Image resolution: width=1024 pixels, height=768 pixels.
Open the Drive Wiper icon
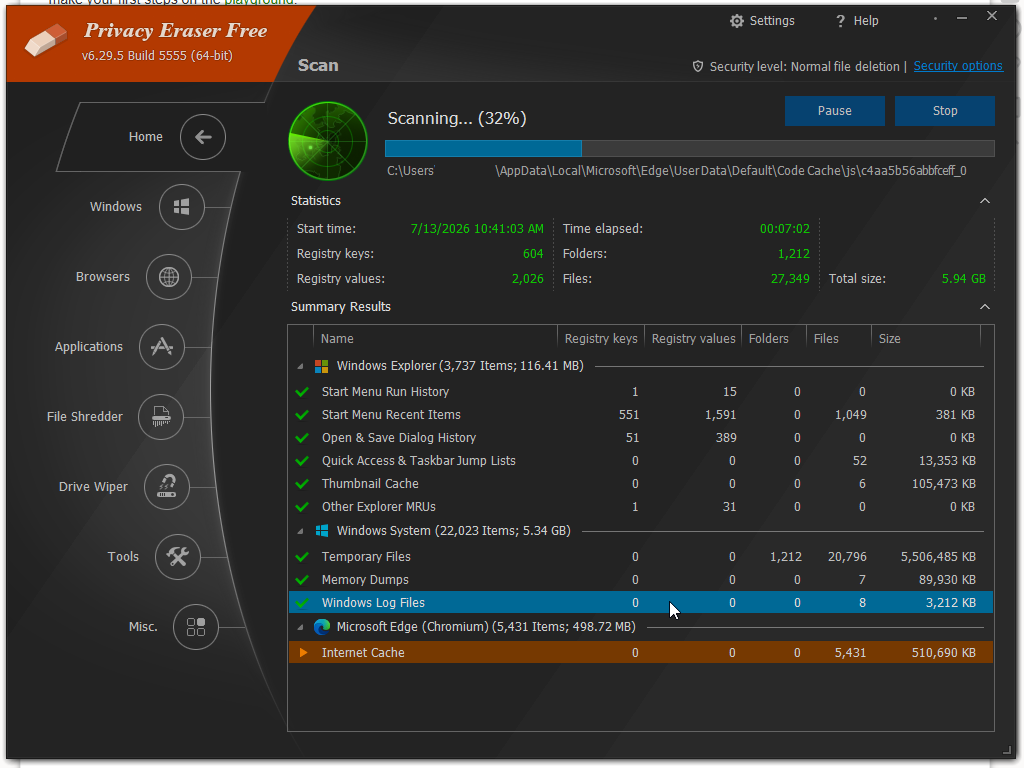tap(167, 487)
